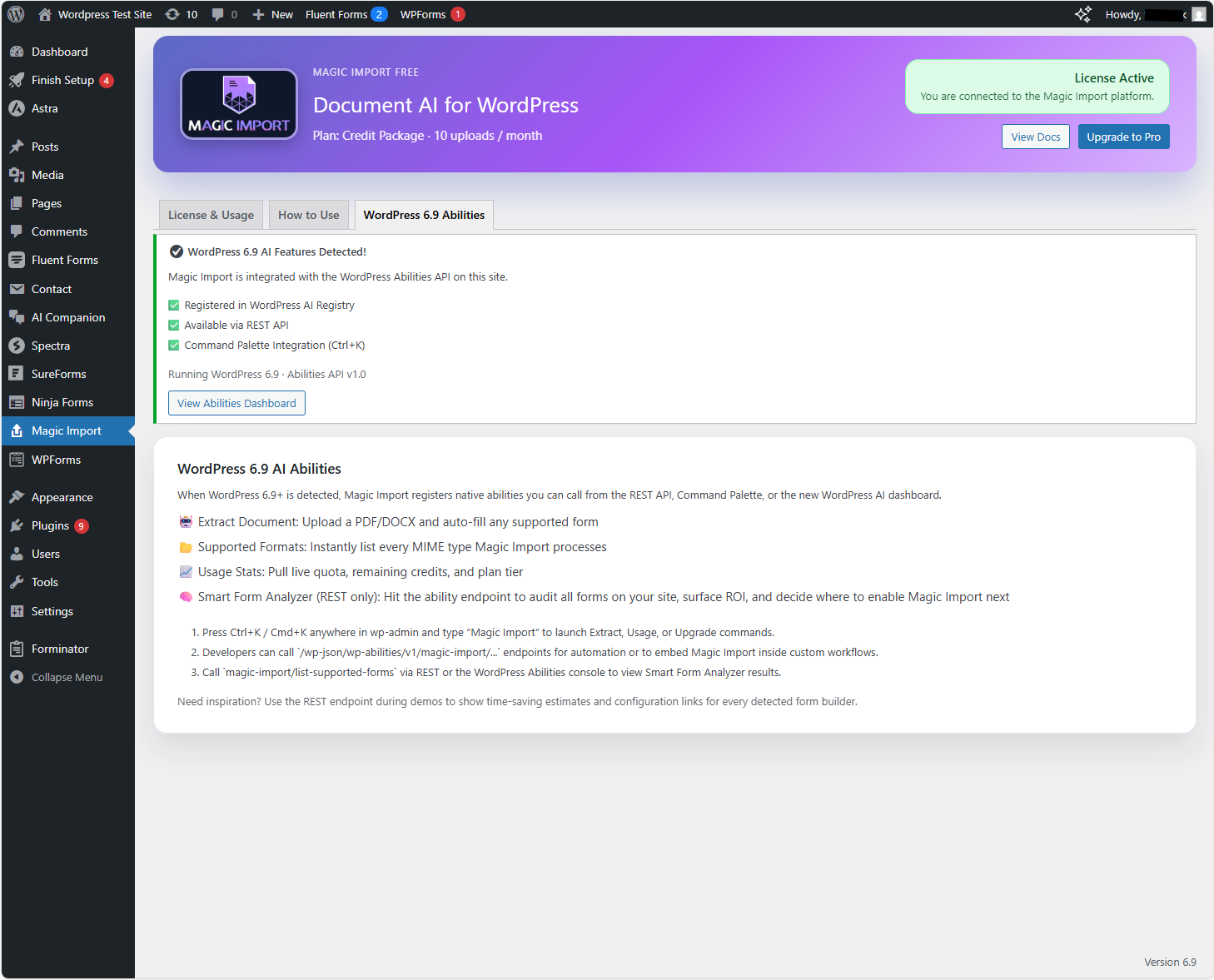Open the updates icon showing 10
1214x980 pixels.
[x=172, y=14]
